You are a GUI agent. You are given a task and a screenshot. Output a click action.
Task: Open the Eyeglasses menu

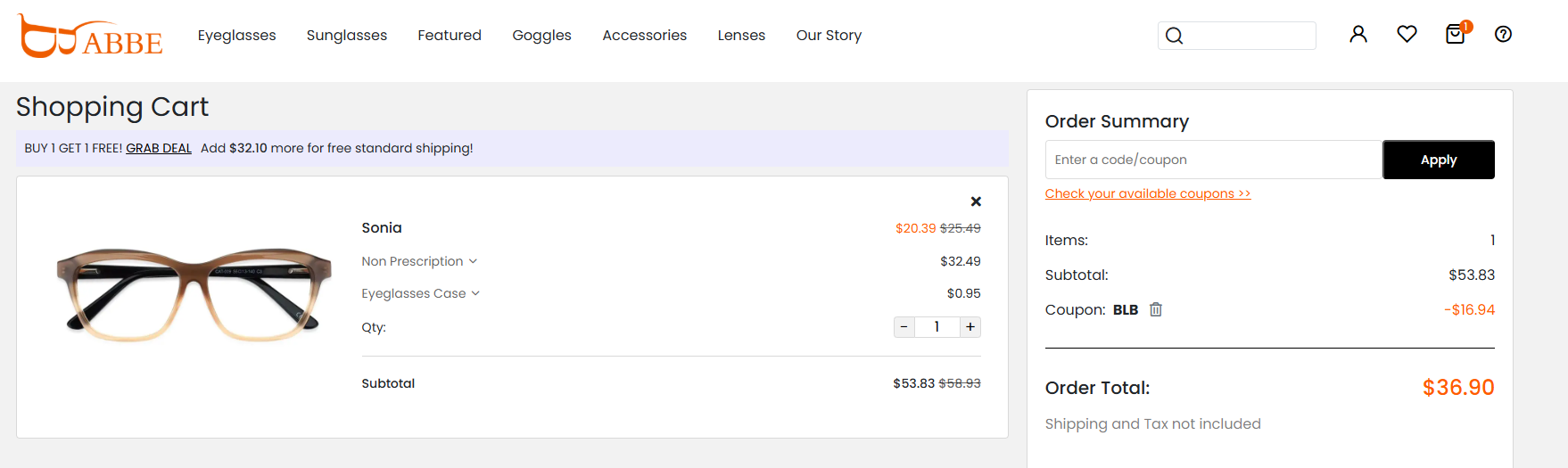pyautogui.click(x=237, y=35)
